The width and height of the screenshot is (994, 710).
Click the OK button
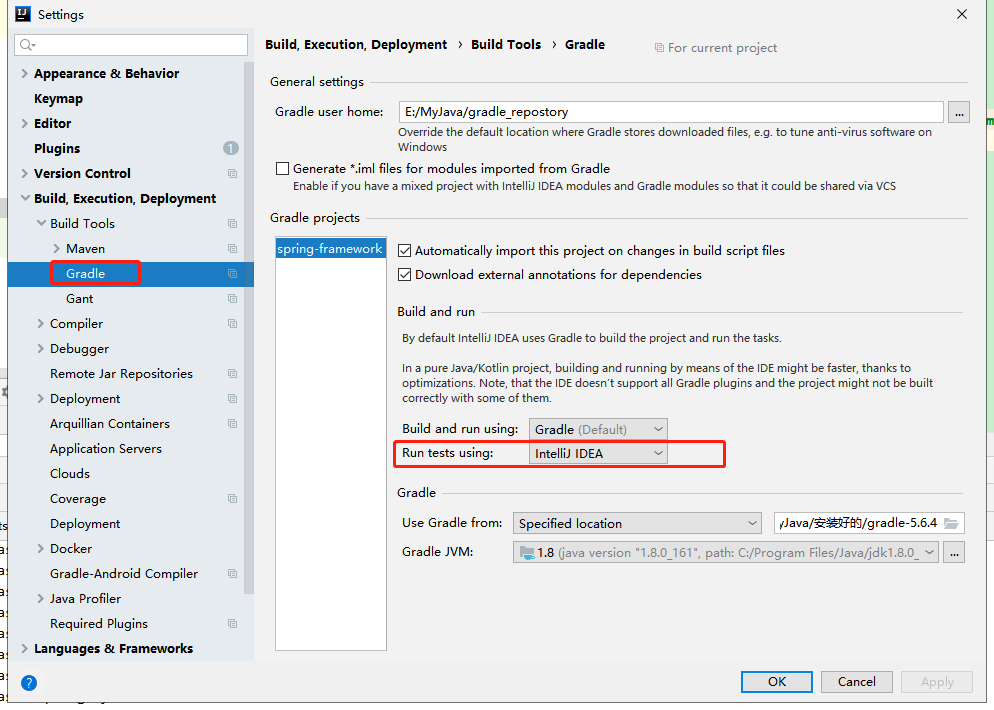coord(777,682)
